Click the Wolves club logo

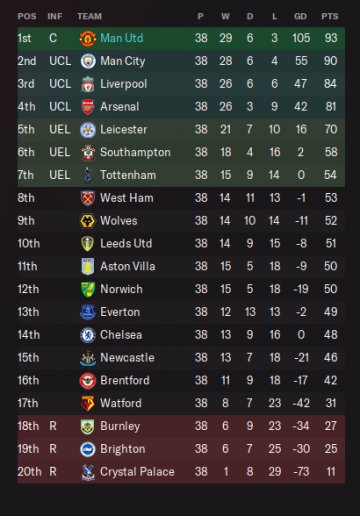88,221
